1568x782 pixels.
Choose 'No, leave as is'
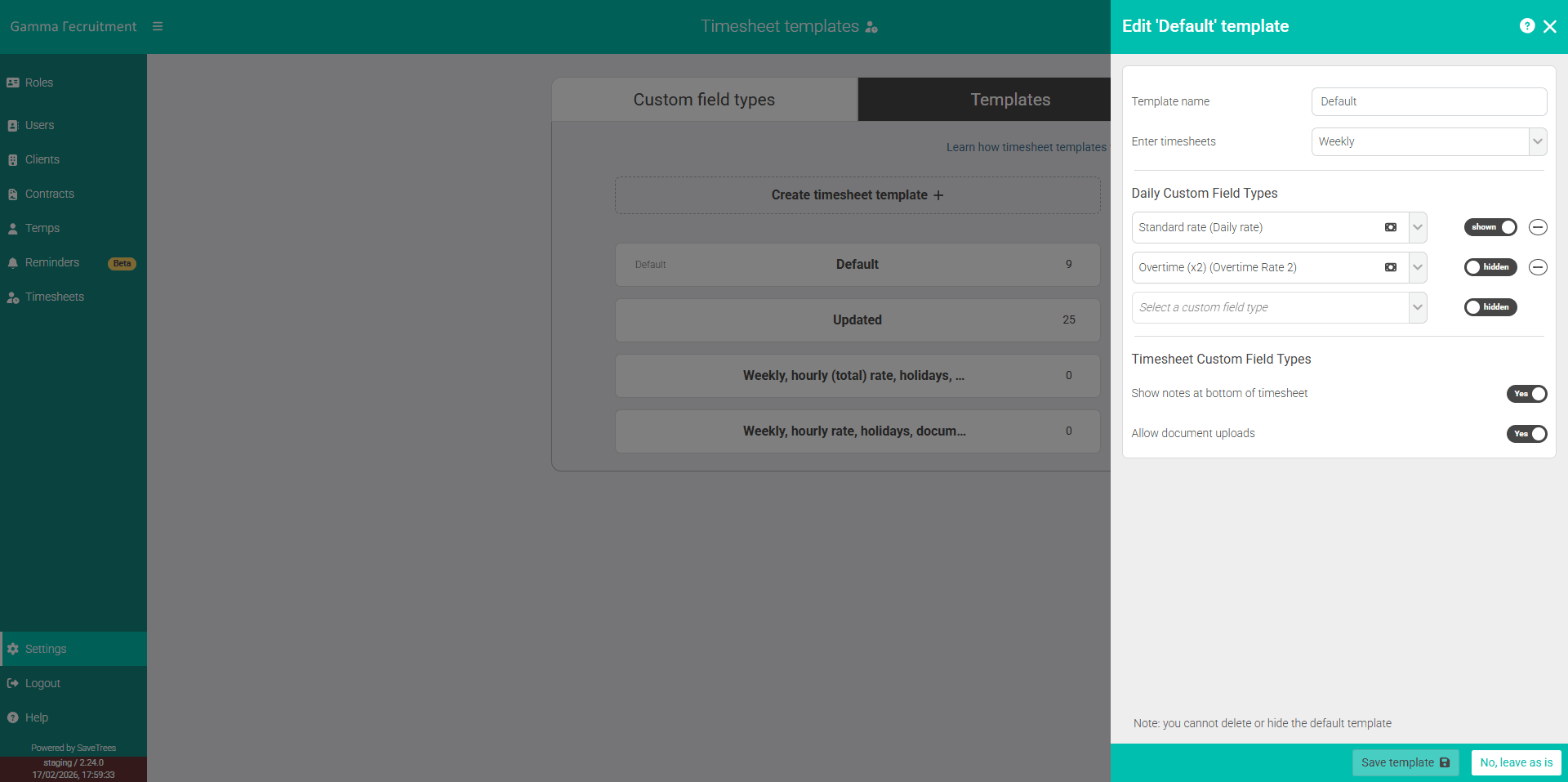click(1516, 762)
